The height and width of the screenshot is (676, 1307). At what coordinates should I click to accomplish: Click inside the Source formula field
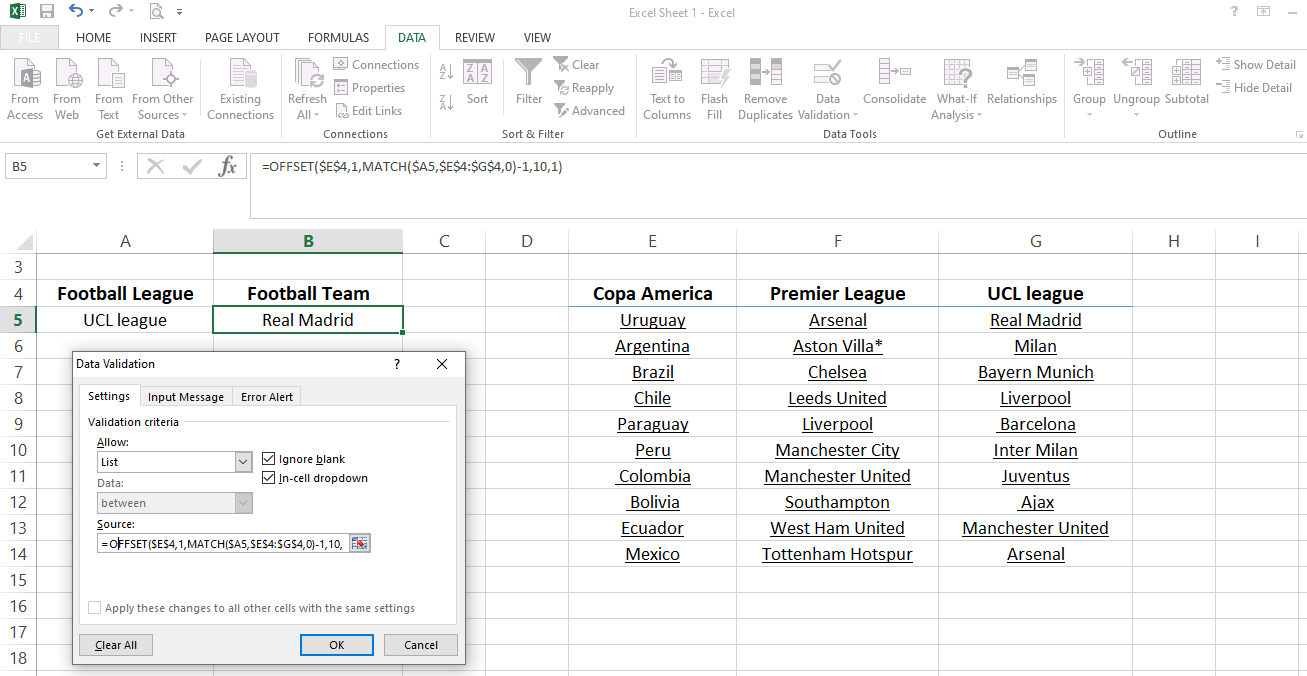click(222, 543)
